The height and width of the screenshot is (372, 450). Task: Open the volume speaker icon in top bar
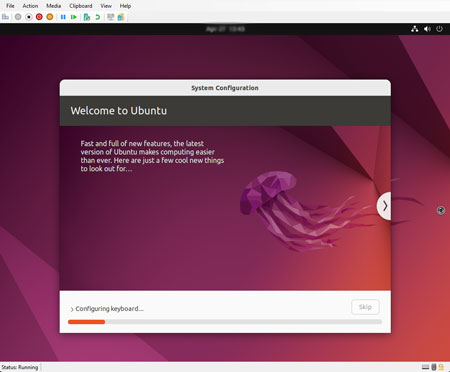pos(427,29)
